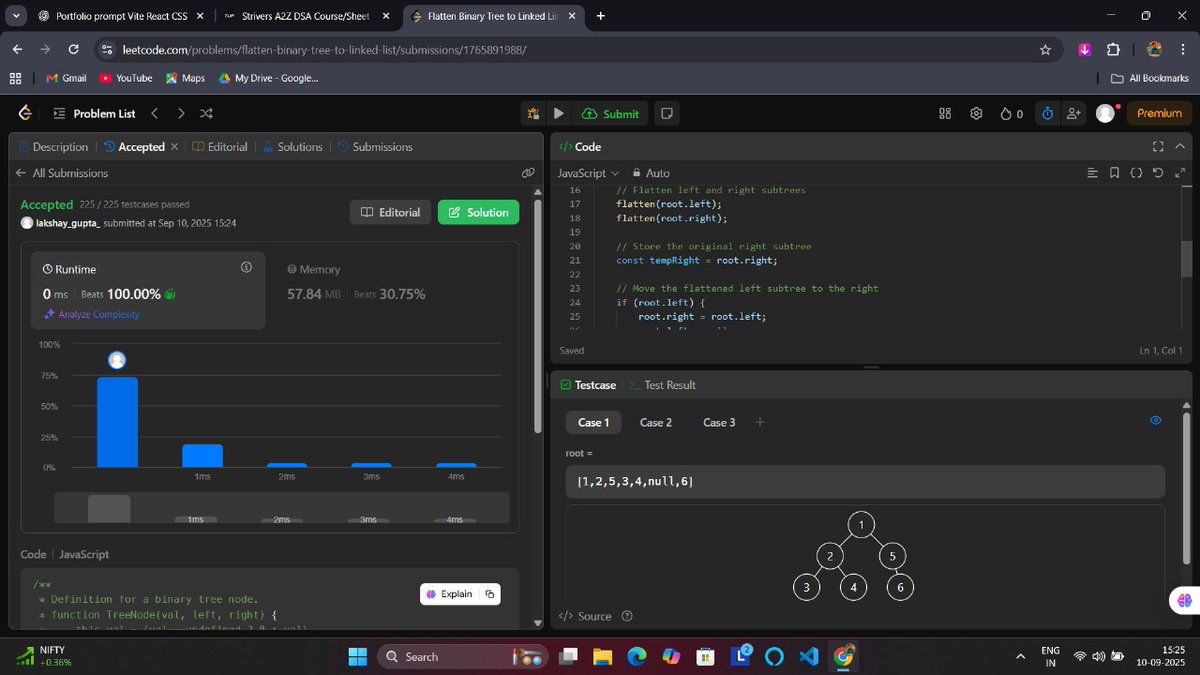The height and width of the screenshot is (675, 1200).
Task: Select the Case 3 tab
Action: (x=719, y=423)
